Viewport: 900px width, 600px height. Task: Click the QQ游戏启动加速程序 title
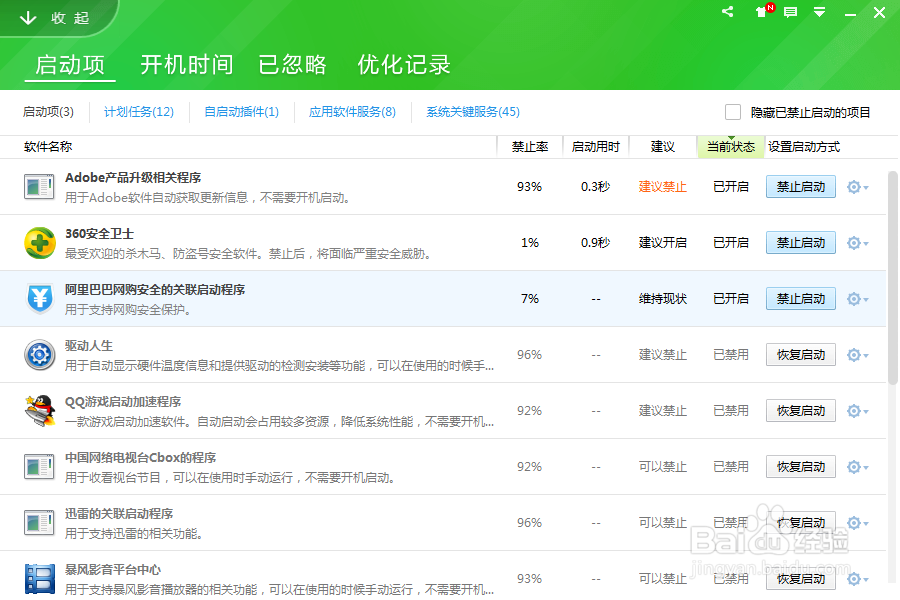tap(123, 402)
